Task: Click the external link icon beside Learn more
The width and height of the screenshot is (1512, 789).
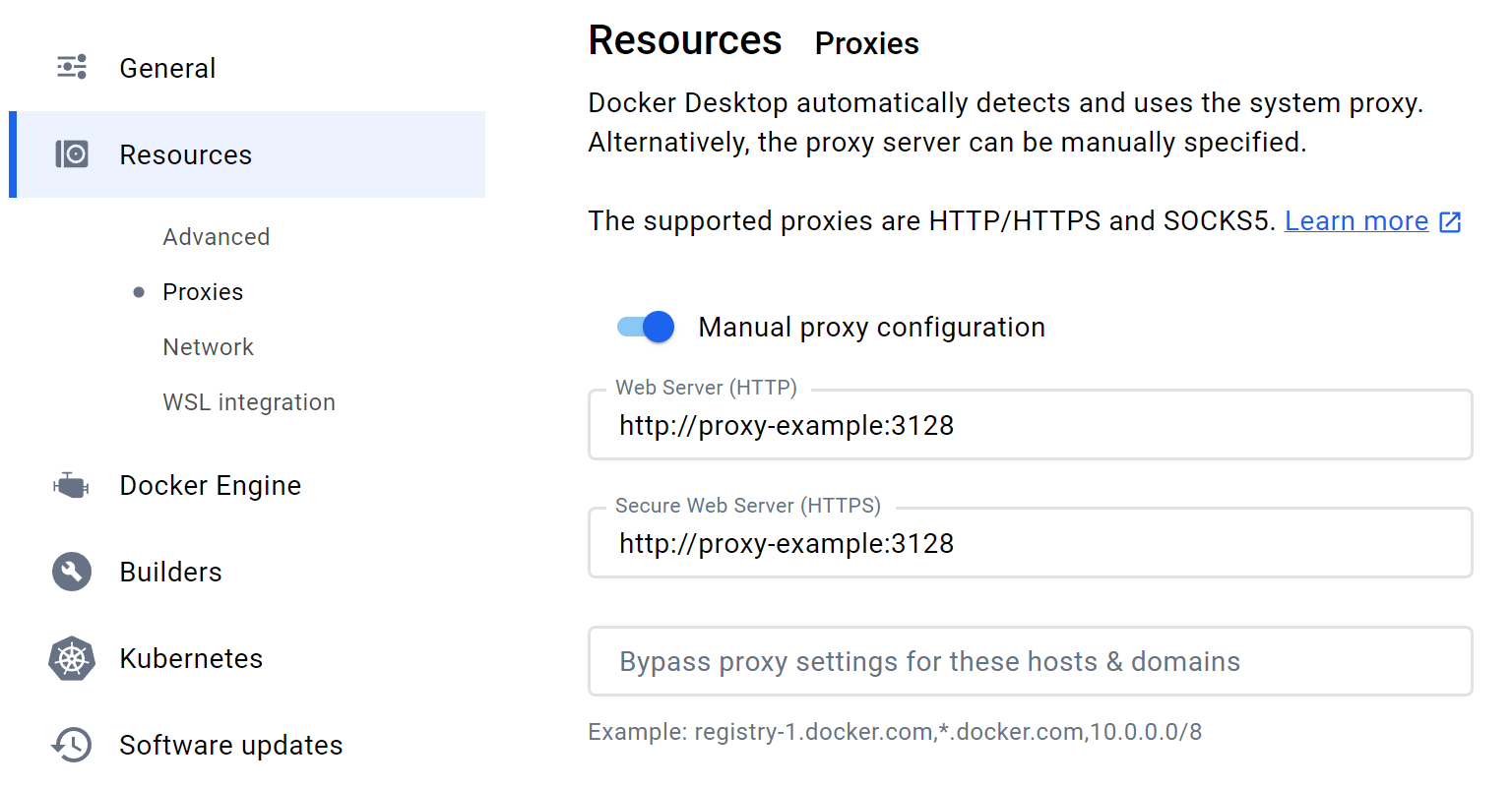Action: pos(1450,222)
